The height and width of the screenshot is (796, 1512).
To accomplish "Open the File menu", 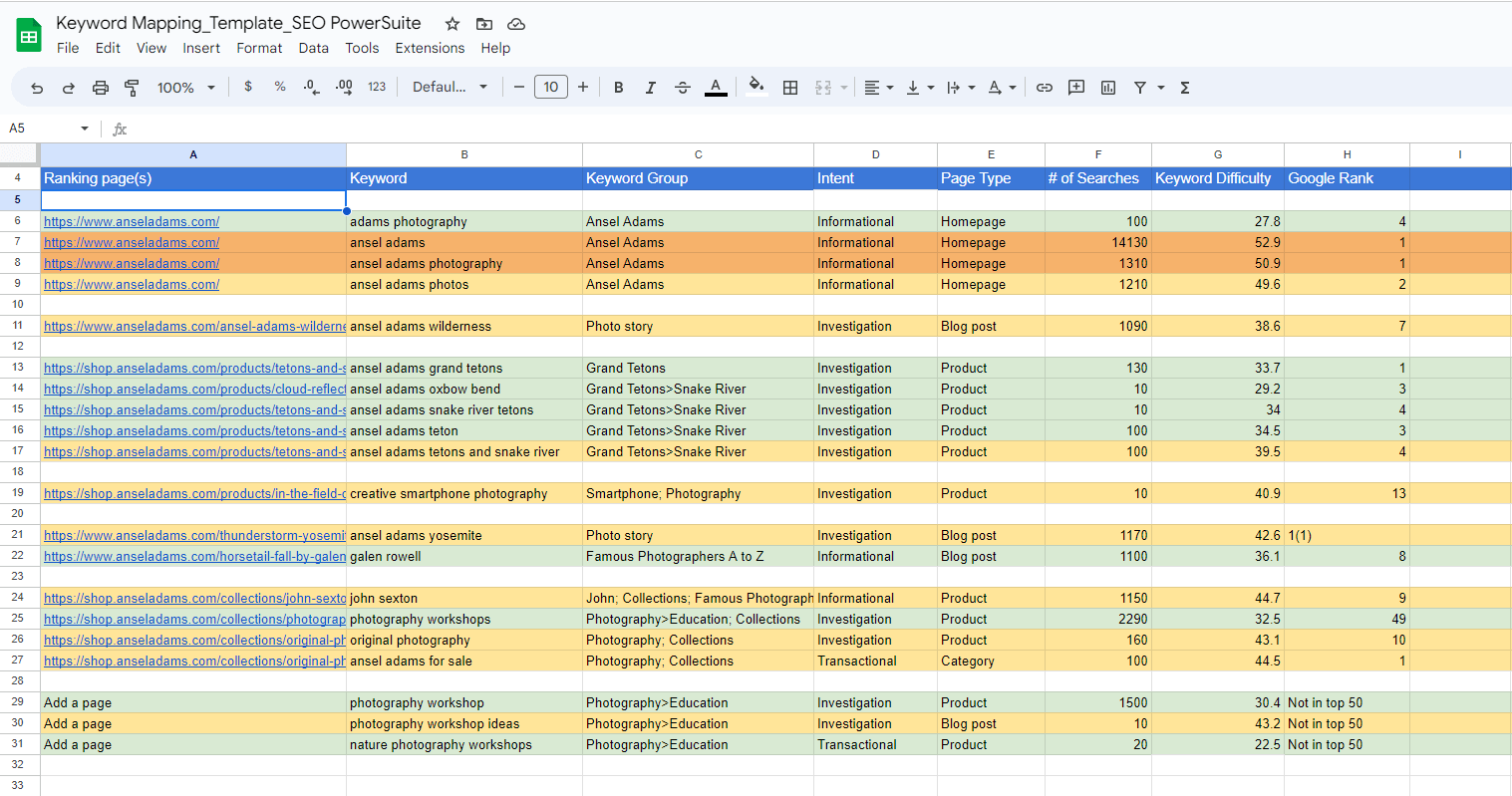I will click(x=68, y=48).
